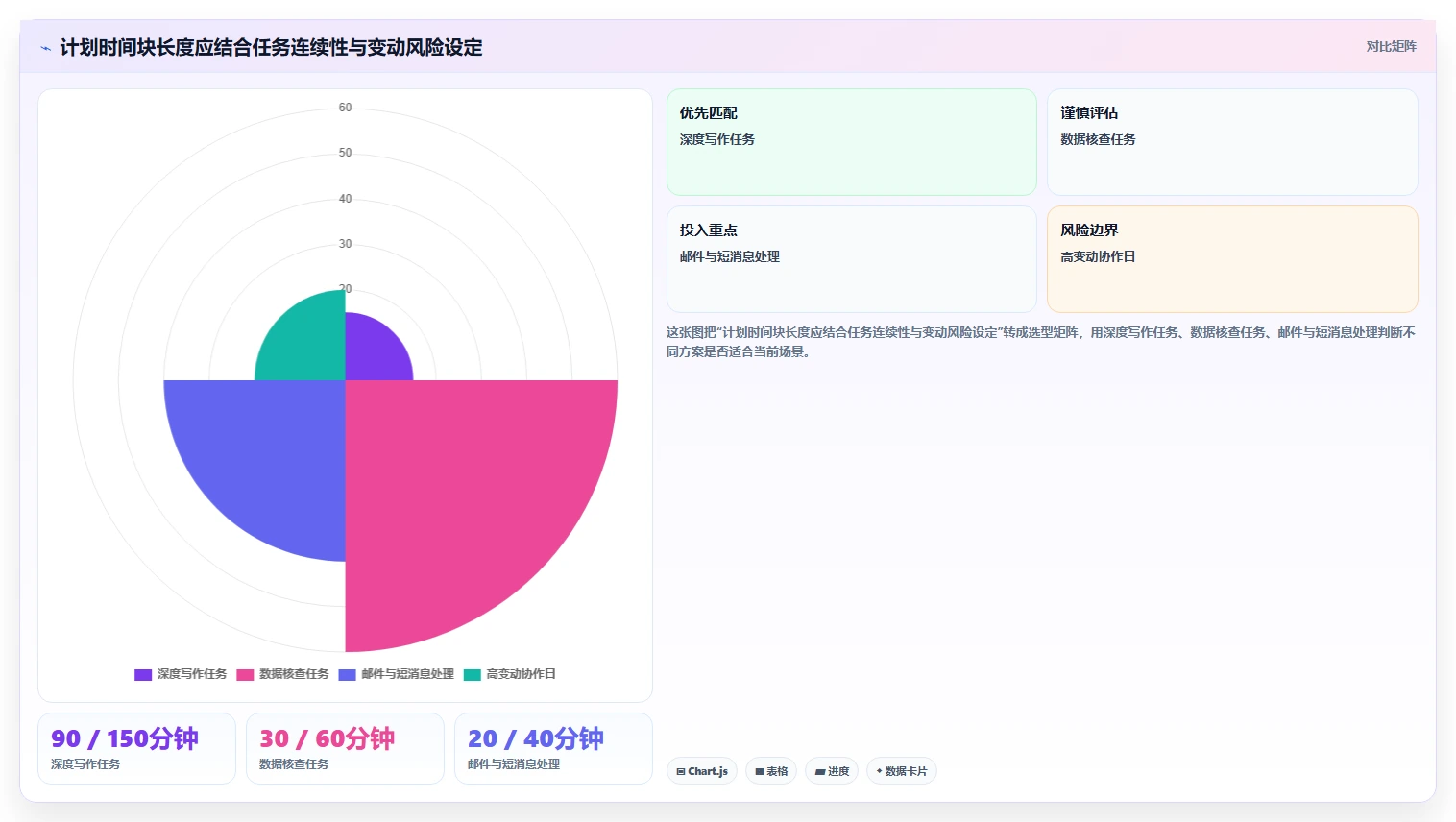This screenshot has width=1456, height=822.
Task: Click the axis label 40
Action: pyautogui.click(x=345, y=199)
